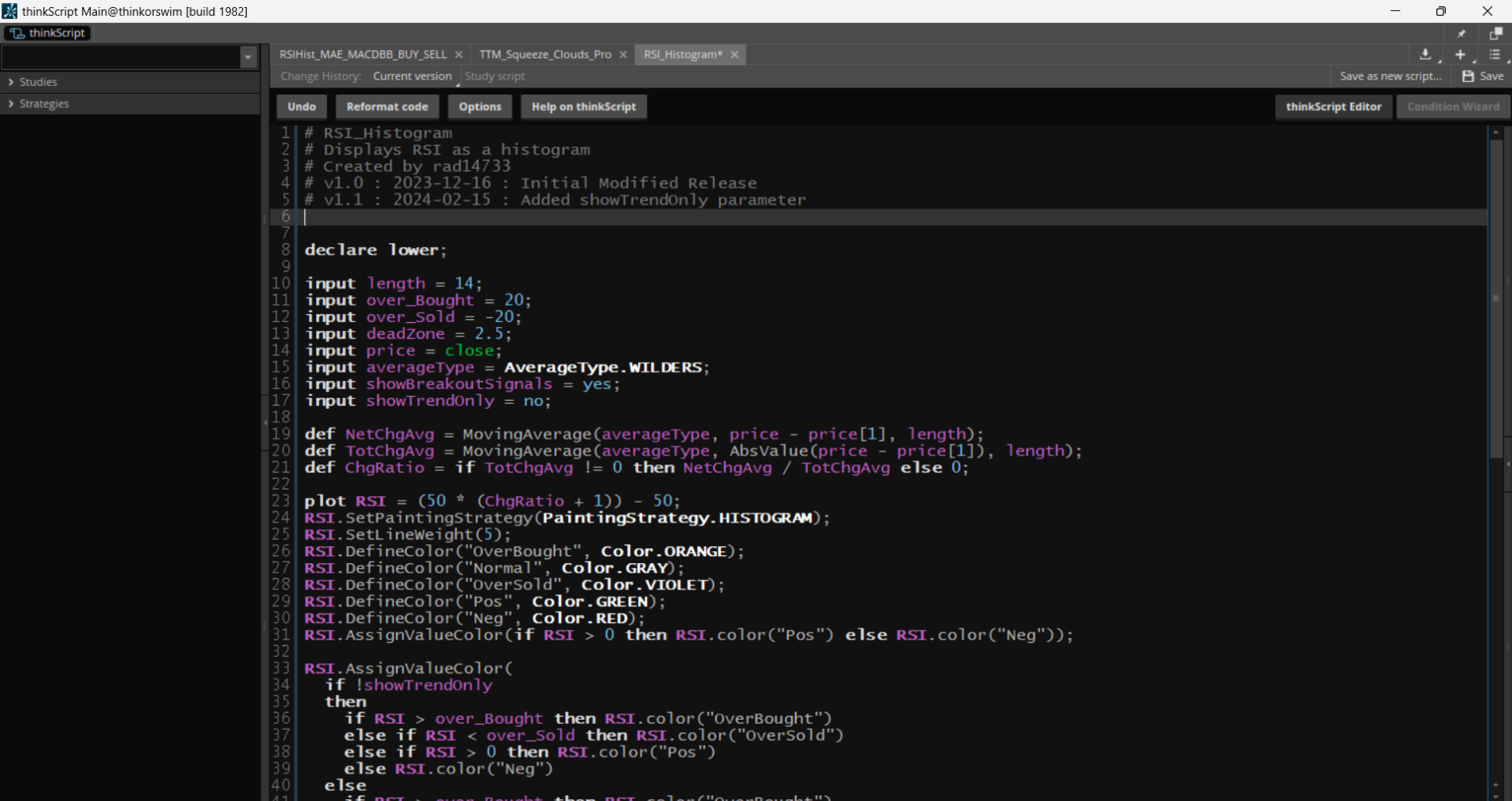The width and height of the screenshot is (1512, 801).
Task: Click 'NetChgAvg' definition on line 19
Action: pos(389,434)
